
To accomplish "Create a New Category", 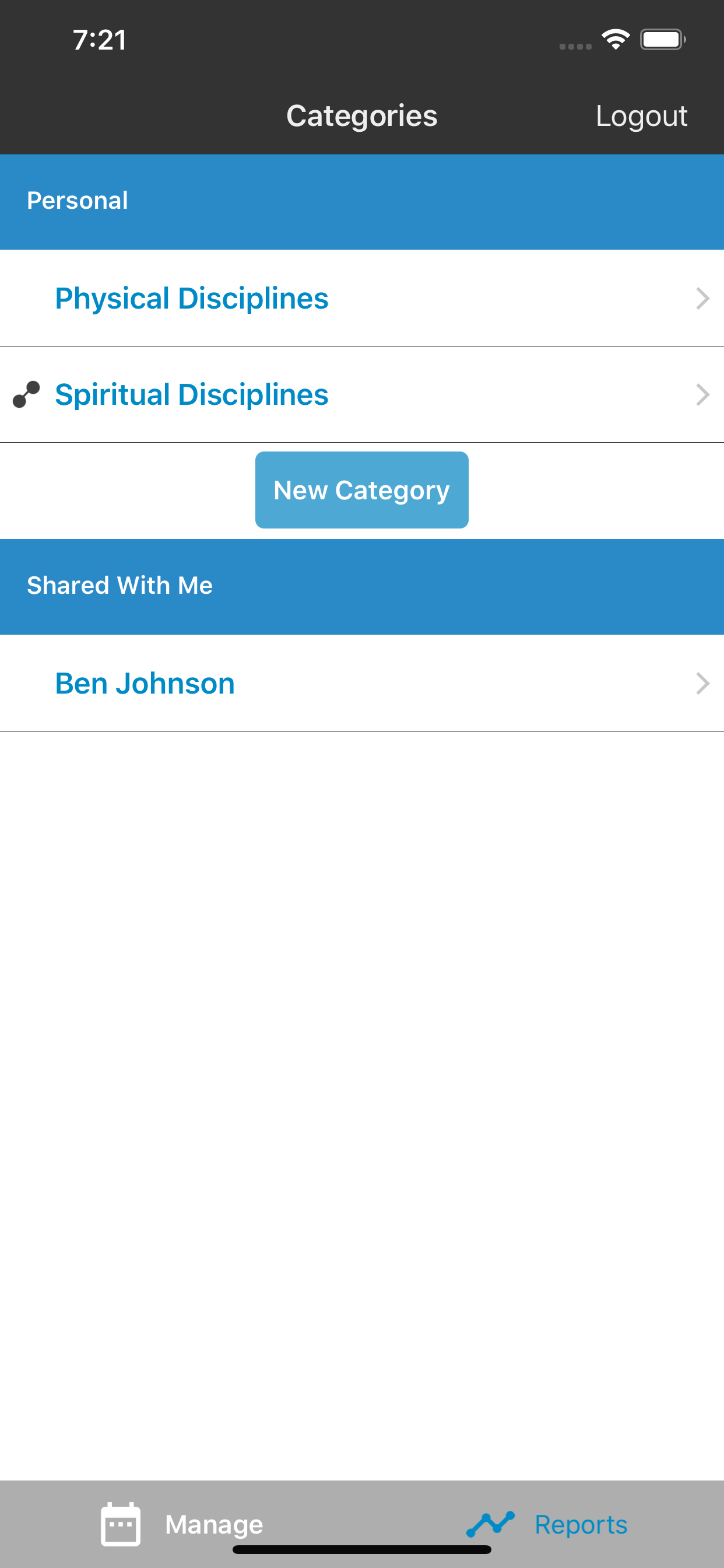I will [362, 490].
